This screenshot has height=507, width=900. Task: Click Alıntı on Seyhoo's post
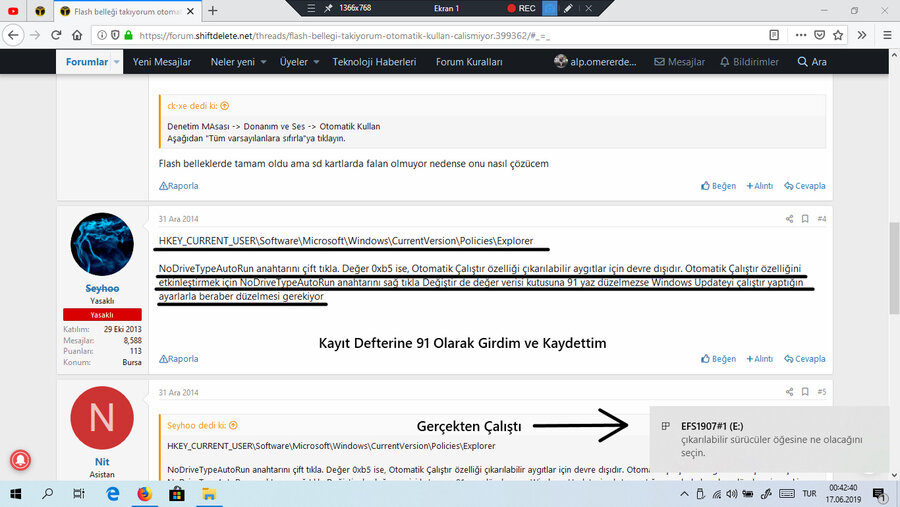tap(759, 358)
